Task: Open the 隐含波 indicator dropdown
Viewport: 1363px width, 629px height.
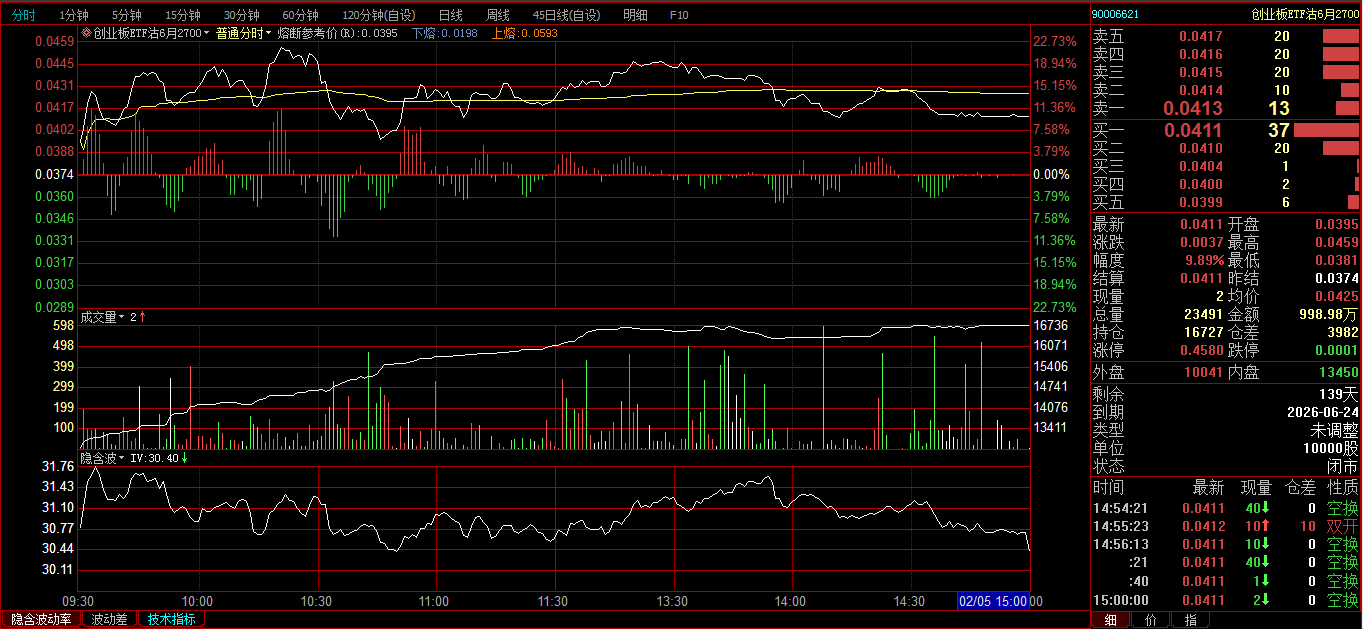Action: 122,458
